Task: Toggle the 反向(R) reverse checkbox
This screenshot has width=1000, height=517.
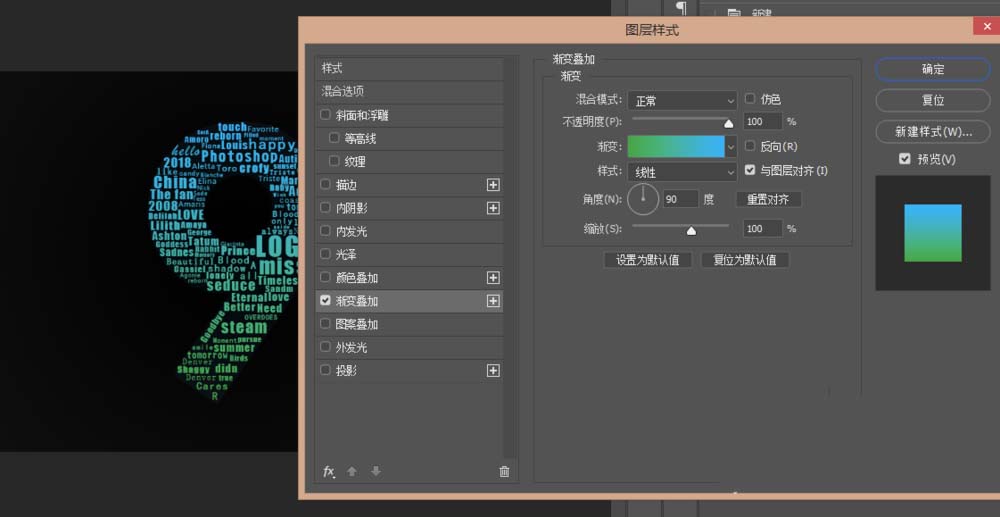Action: click(750, 146)
